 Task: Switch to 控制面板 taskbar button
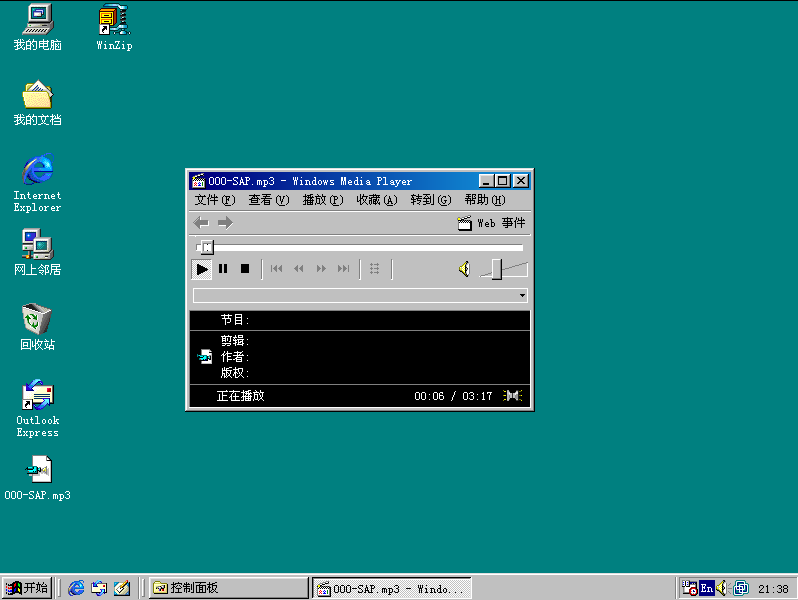coord(229,588)
